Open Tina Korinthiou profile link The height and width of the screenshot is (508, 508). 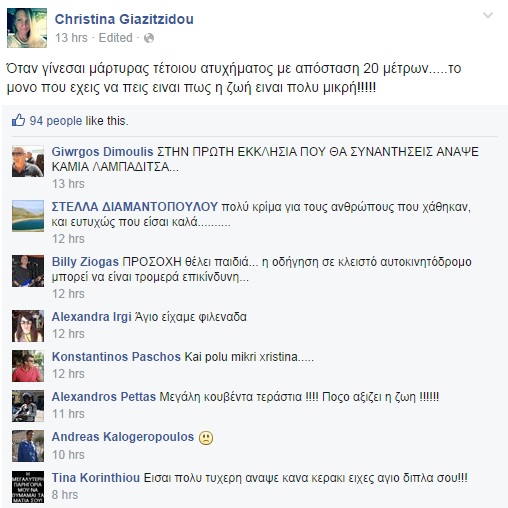pos(96,478)
